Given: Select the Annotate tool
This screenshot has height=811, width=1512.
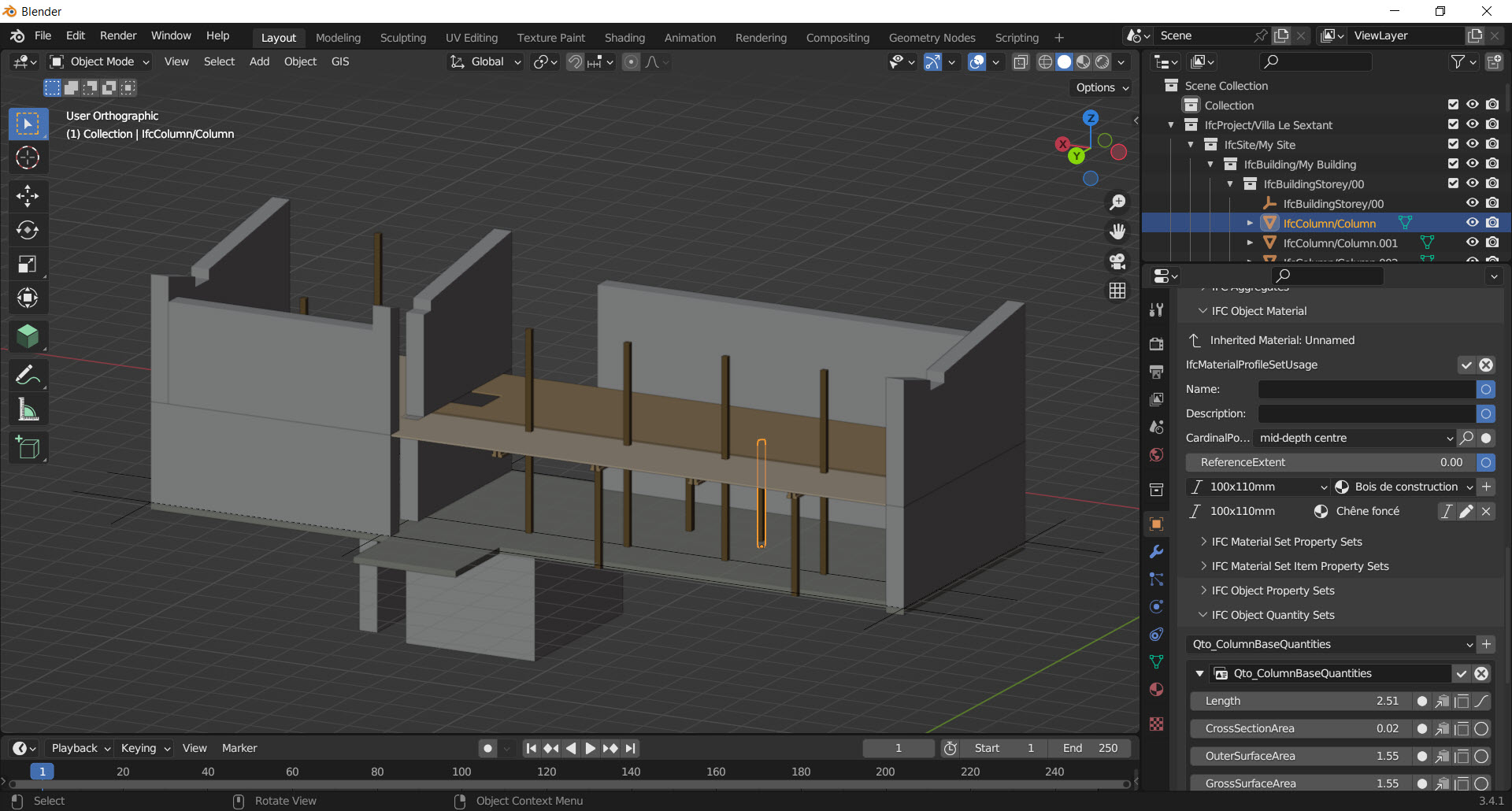Looking at the screenshot, I should coord(28,374).
